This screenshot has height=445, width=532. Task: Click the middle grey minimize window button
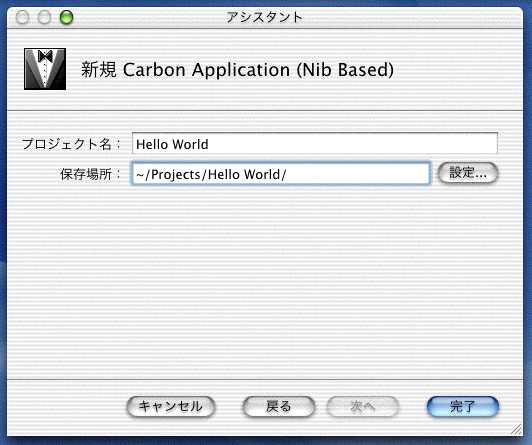point(44,17)
